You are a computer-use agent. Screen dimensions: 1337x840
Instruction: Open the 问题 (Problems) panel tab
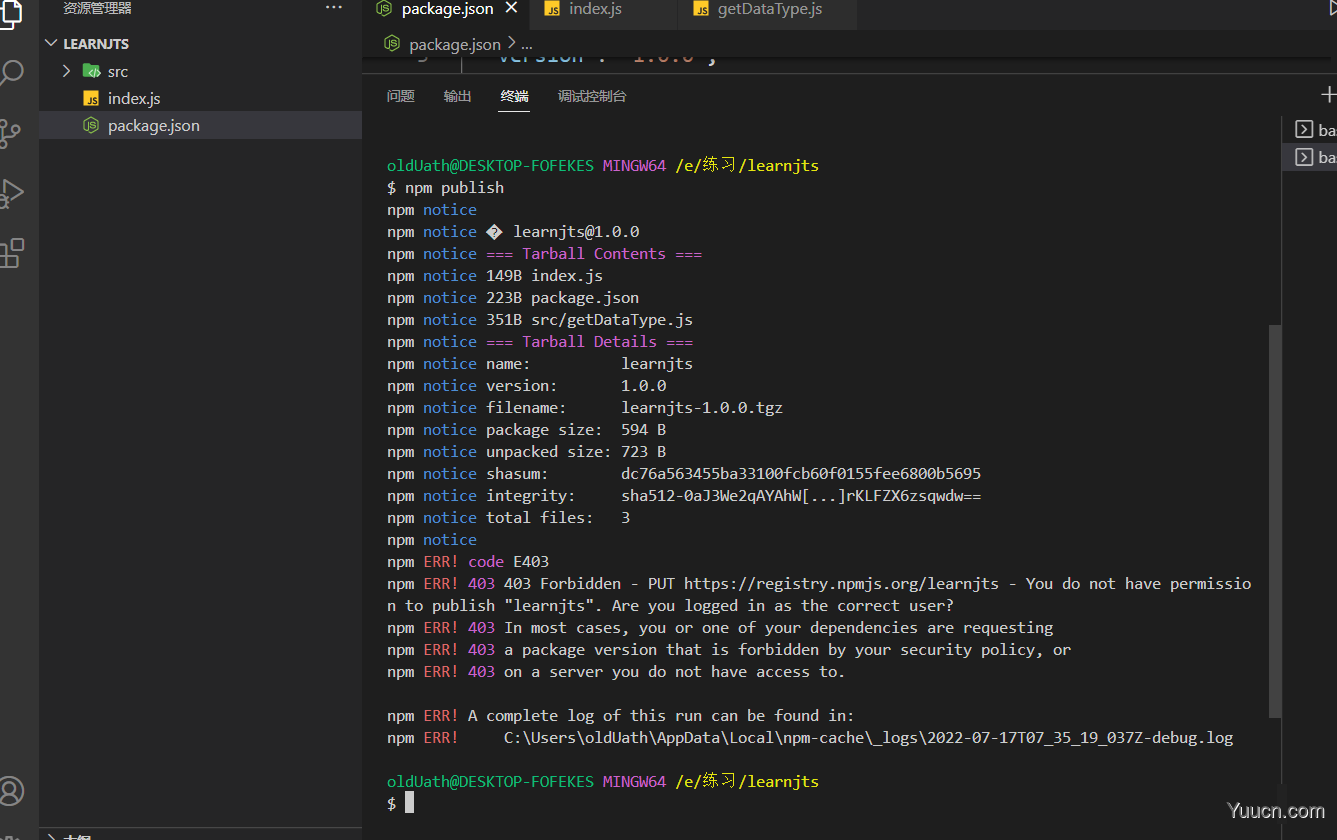pyautogui.click(x=400, y=96)
